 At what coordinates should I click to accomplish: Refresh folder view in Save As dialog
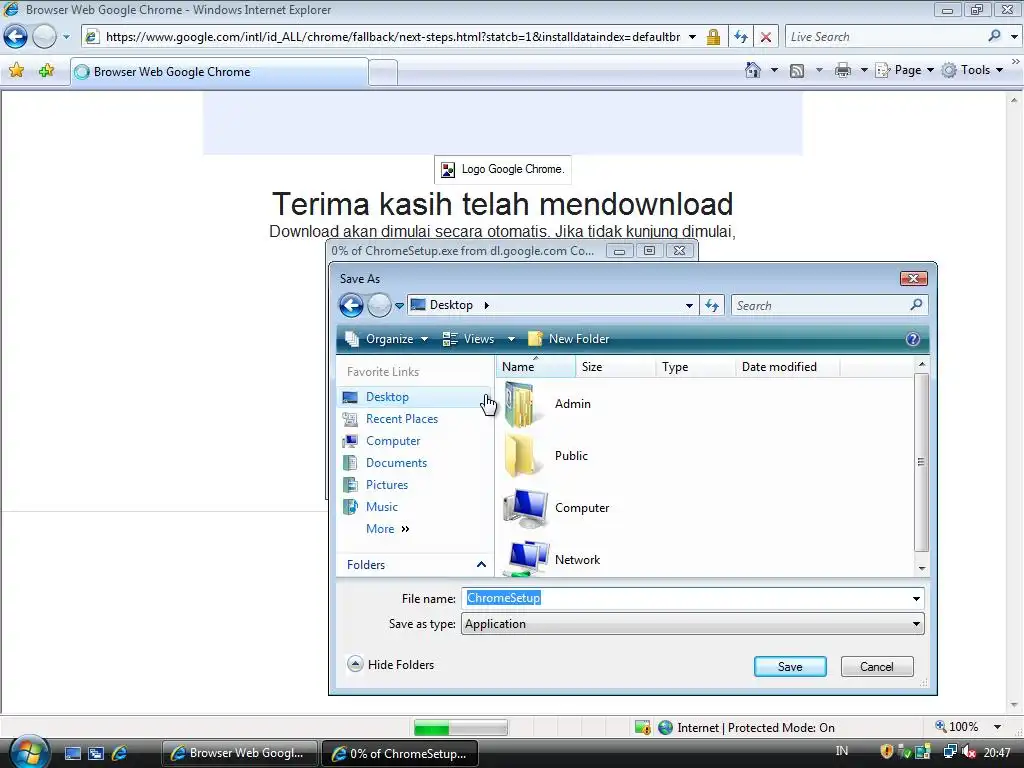click(712, 305)
